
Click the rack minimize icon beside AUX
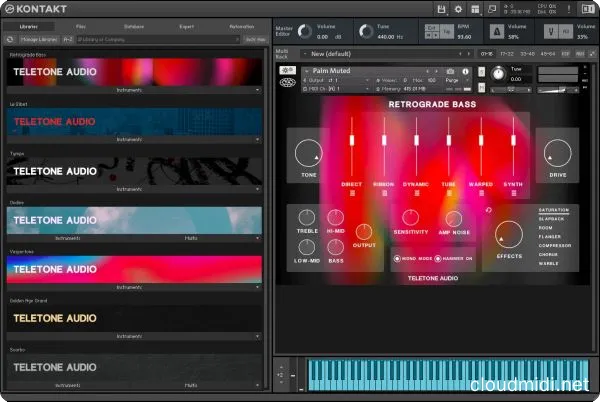(x=592, y=54)
